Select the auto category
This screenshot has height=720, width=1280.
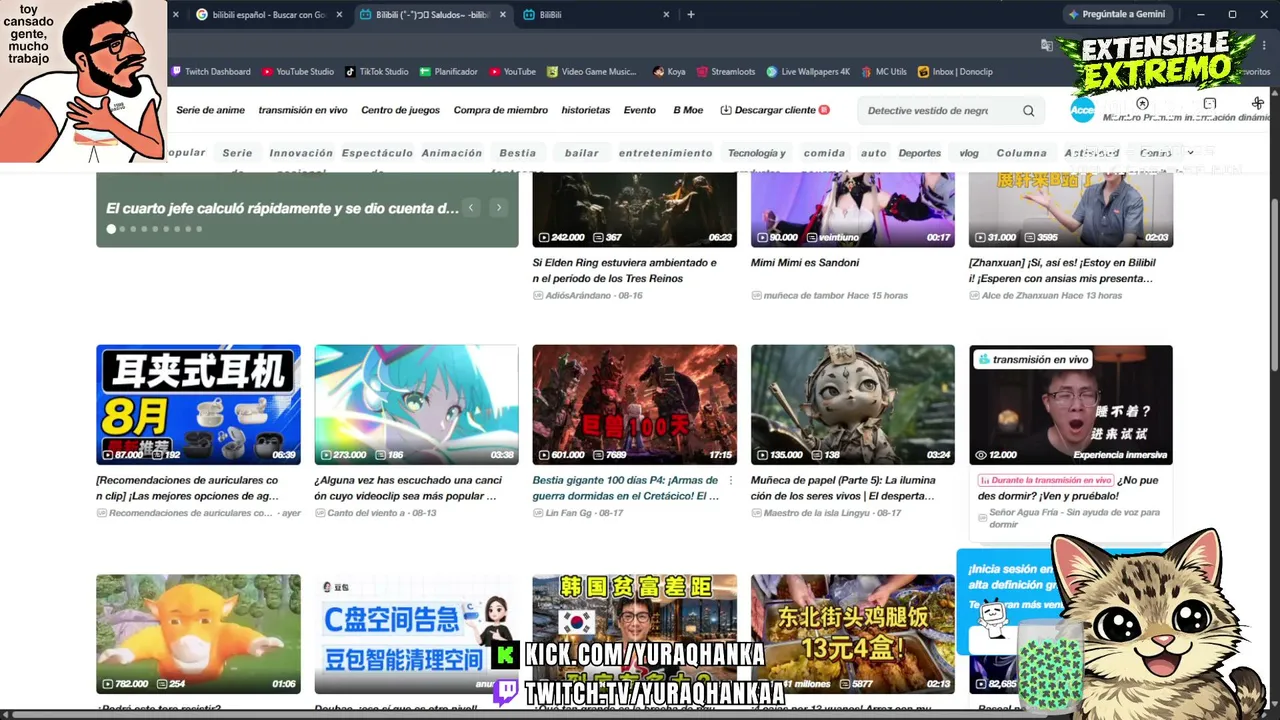874,153
